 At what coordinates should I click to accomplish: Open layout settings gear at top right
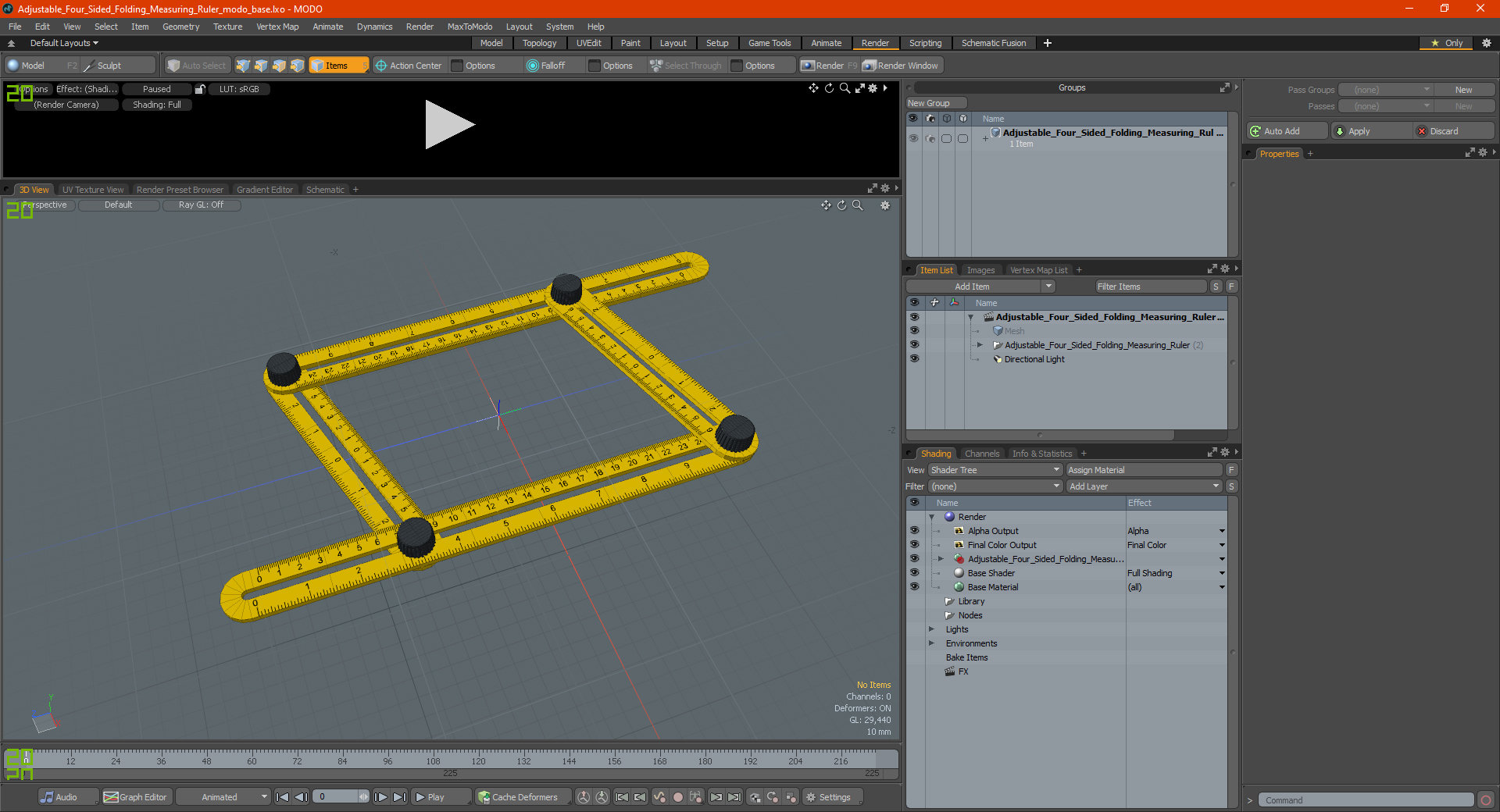click(x=1487, y=43)
